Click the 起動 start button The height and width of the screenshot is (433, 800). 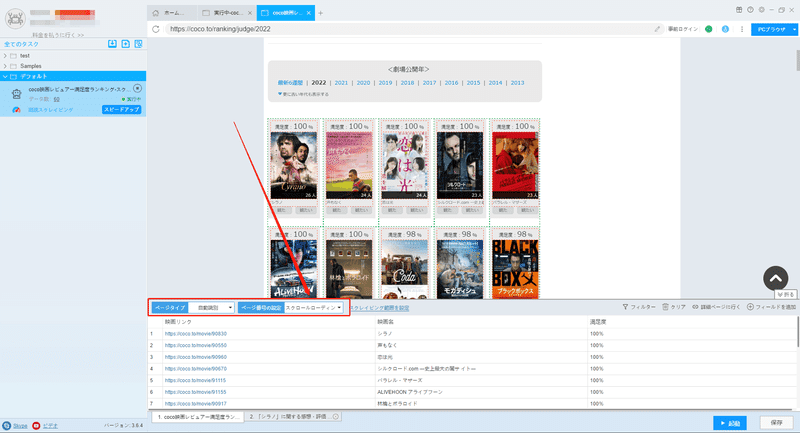(x=730, y=423)
